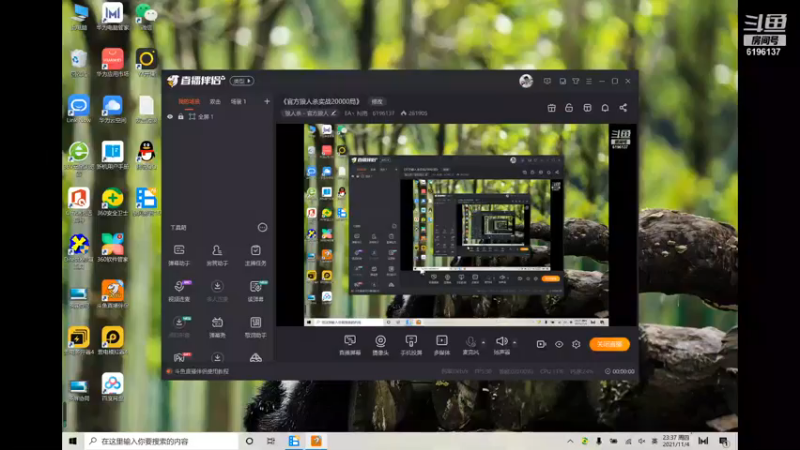Open the WeChat desktop shortcut
The width and height of the screenshot is (800, 450).
tap(146, 16)
